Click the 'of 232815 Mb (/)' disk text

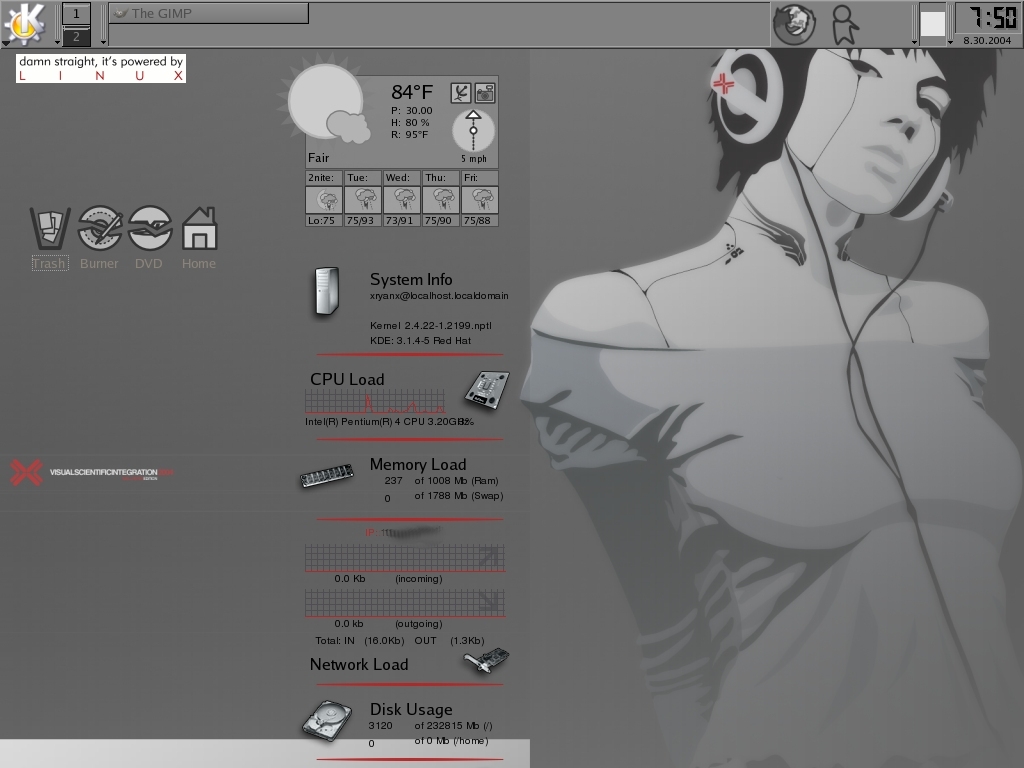tap(453, 726)
